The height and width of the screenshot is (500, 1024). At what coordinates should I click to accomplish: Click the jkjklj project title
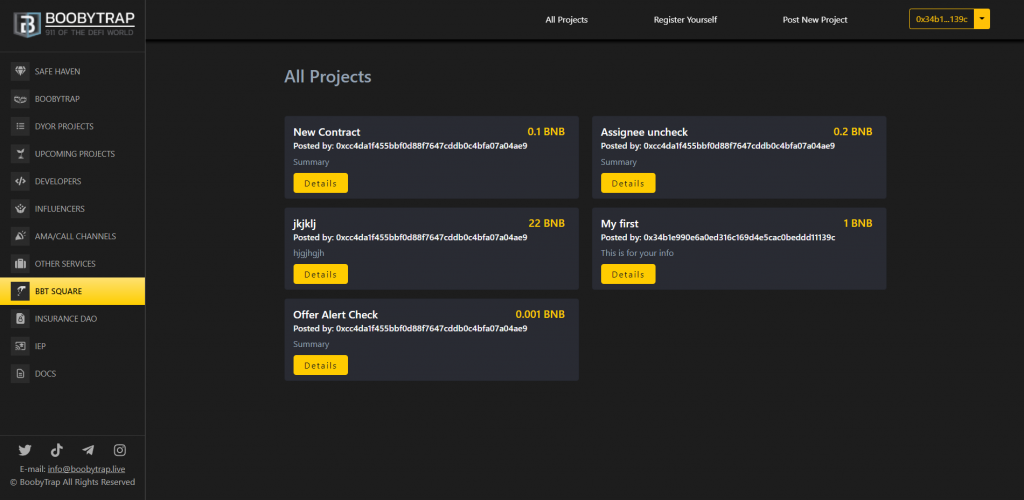tap(304, 223)
